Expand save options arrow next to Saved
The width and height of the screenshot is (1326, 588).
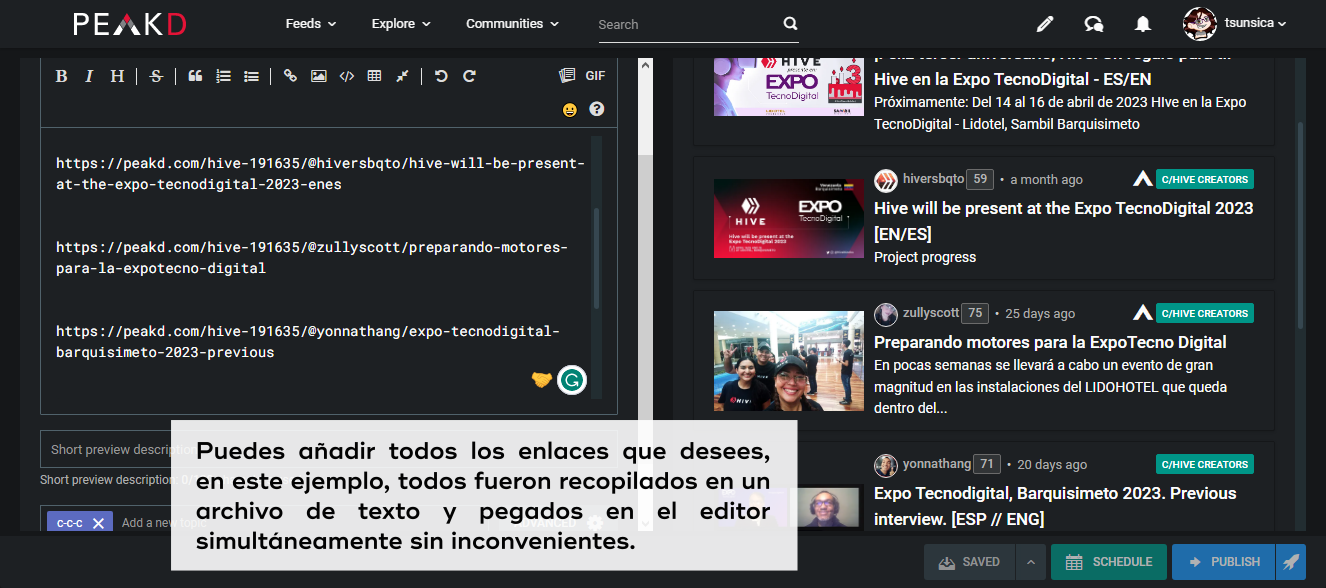tap(1030, 562)
